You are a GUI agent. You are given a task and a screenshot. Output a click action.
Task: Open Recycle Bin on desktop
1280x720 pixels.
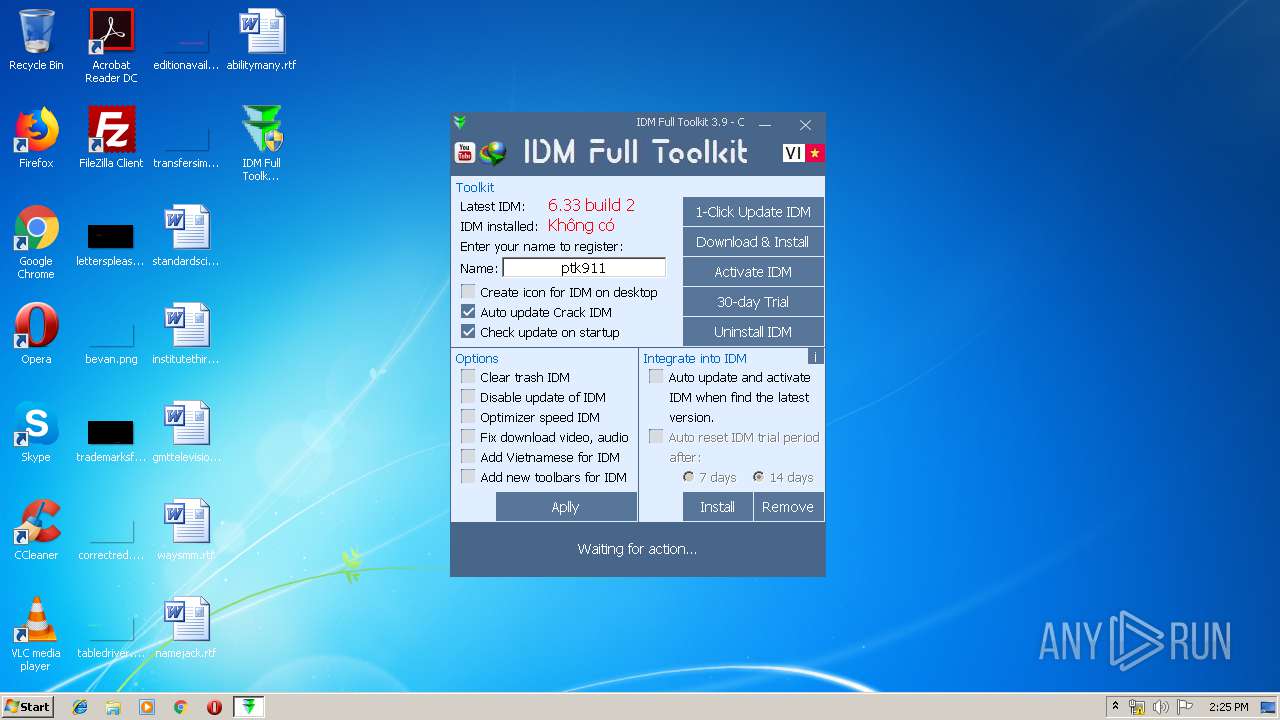pos(36,40)
